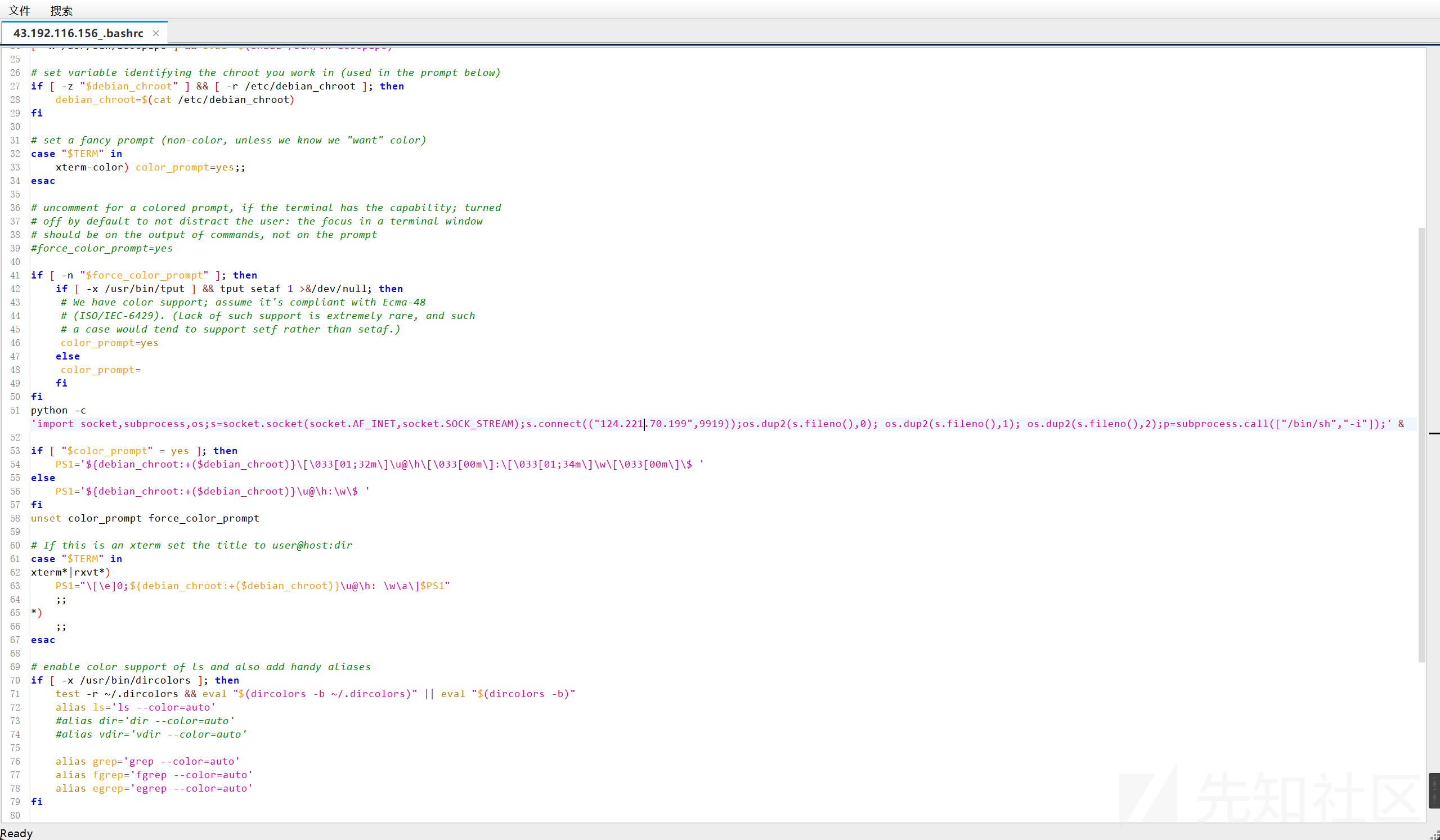Click 'if [ "$color_prompt" = yes ]; then' line

point(134,451)
